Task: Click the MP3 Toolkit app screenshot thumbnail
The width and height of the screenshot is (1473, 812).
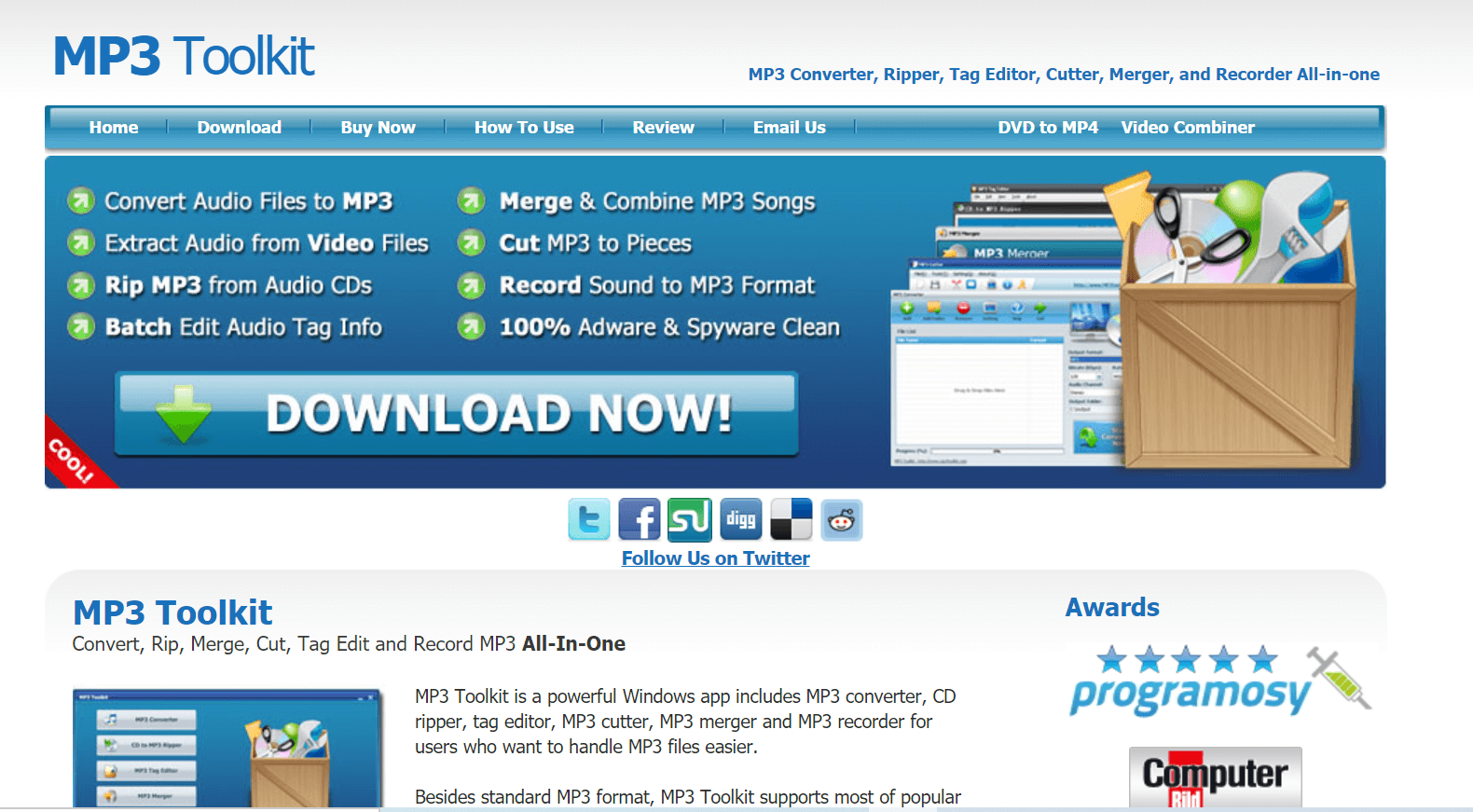Action: [228, 748]
